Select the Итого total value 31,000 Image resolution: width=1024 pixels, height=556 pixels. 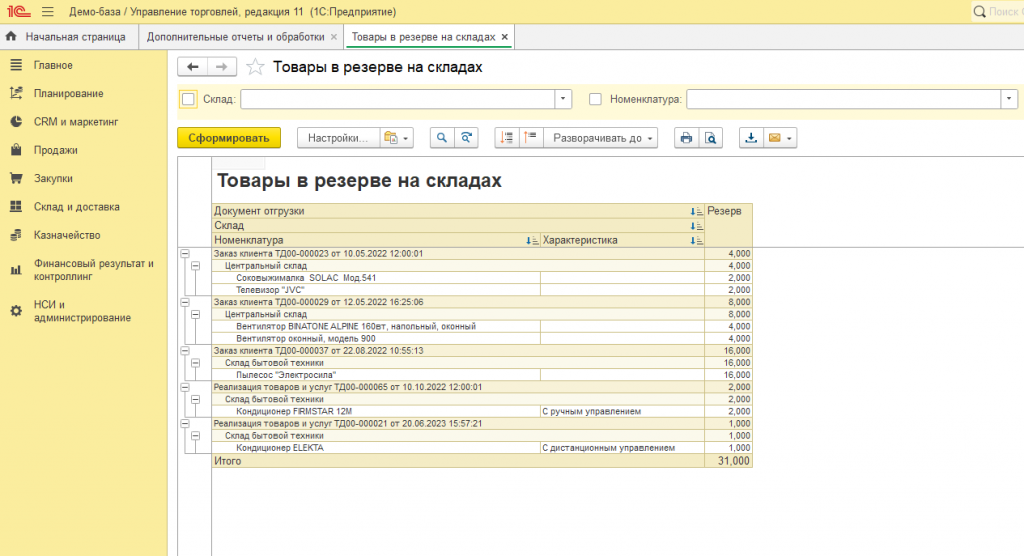point(733,461)
